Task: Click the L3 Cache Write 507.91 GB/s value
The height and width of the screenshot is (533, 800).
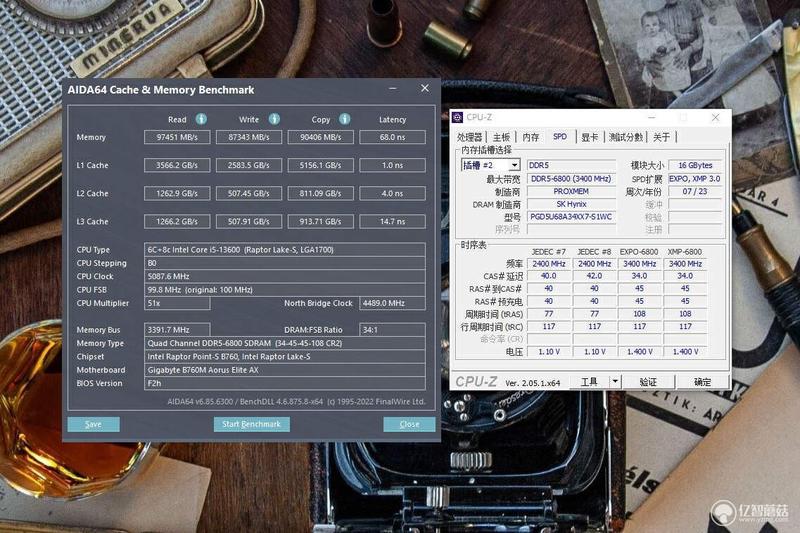Action: click(x=249, y=221)
